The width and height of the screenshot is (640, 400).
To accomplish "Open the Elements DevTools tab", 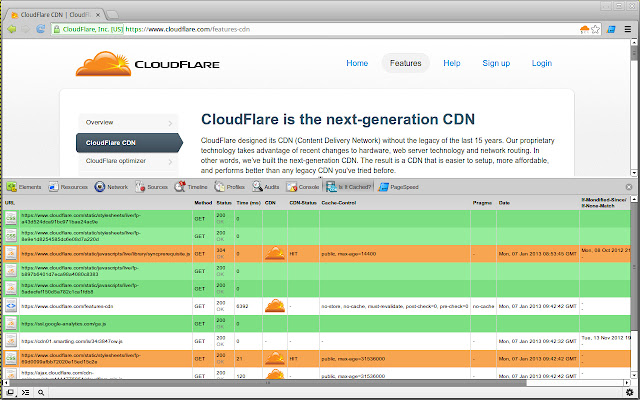I will pyautogui.click(x=24, y=187).
